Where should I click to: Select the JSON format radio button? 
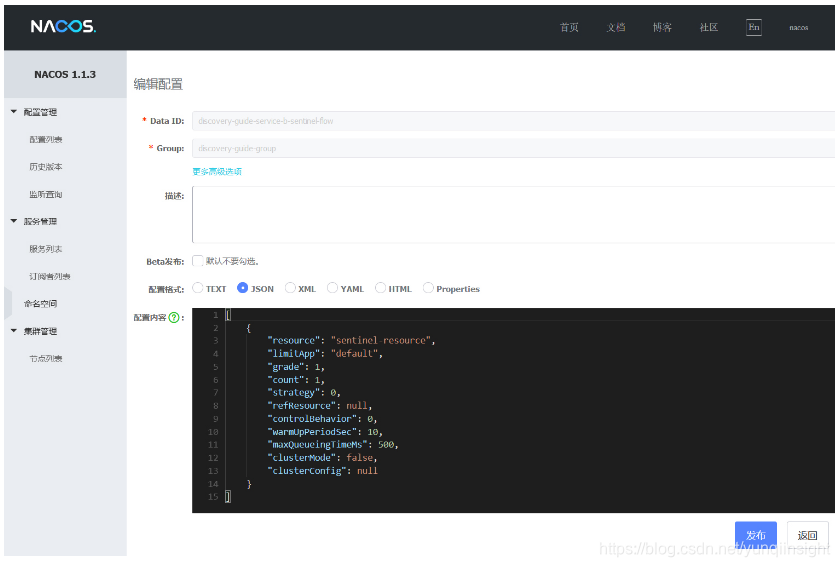(242, 288)
